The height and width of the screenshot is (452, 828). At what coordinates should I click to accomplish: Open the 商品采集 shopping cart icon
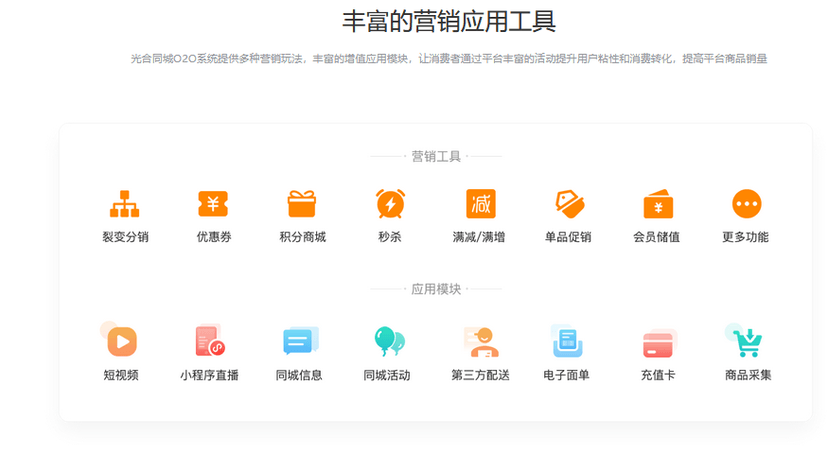pyautogui.click(x=745, y=341)
